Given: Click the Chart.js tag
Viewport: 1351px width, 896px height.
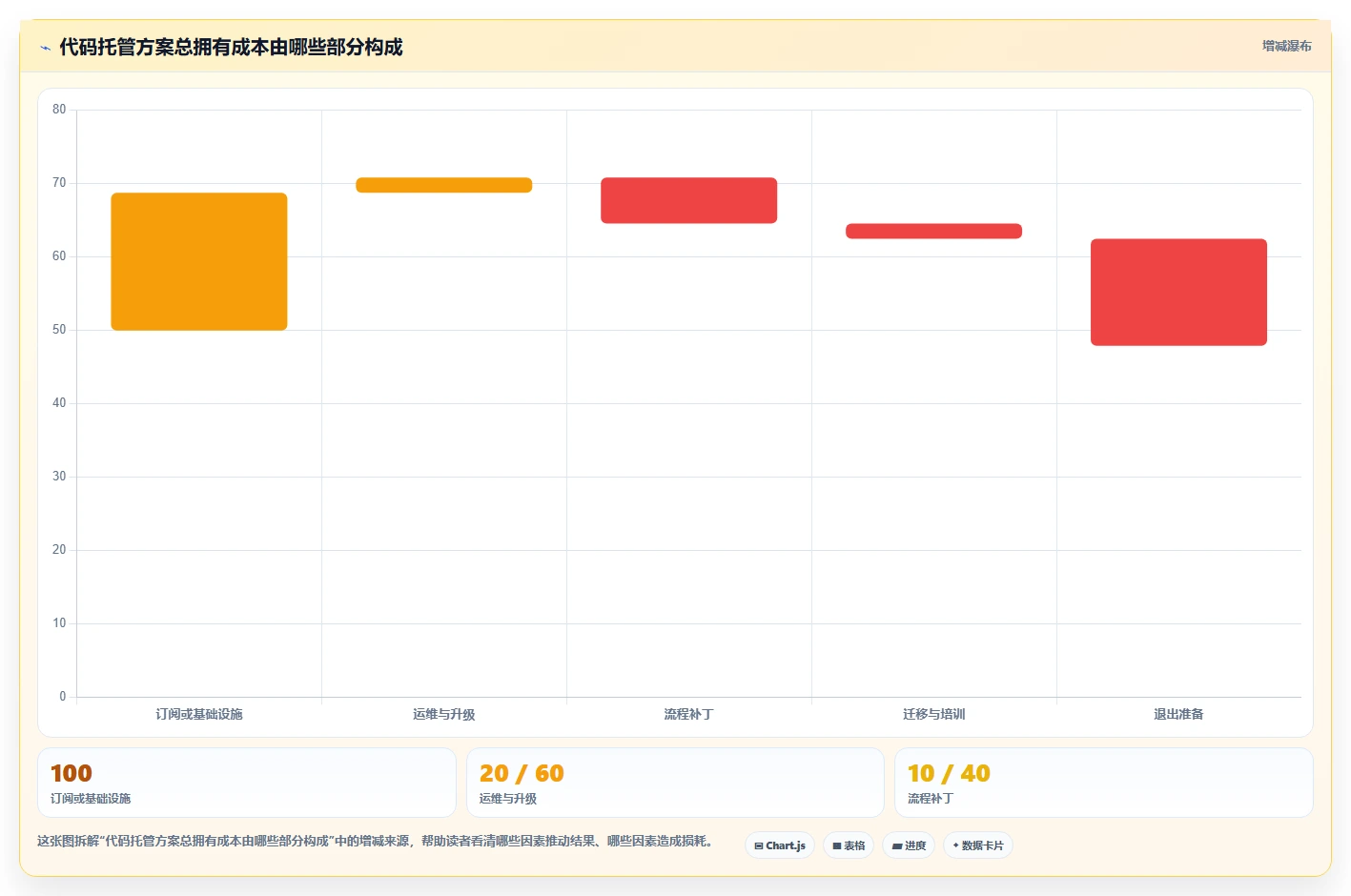Looking at the screenshot, I should pyautogui.click(x=780, y=845).
